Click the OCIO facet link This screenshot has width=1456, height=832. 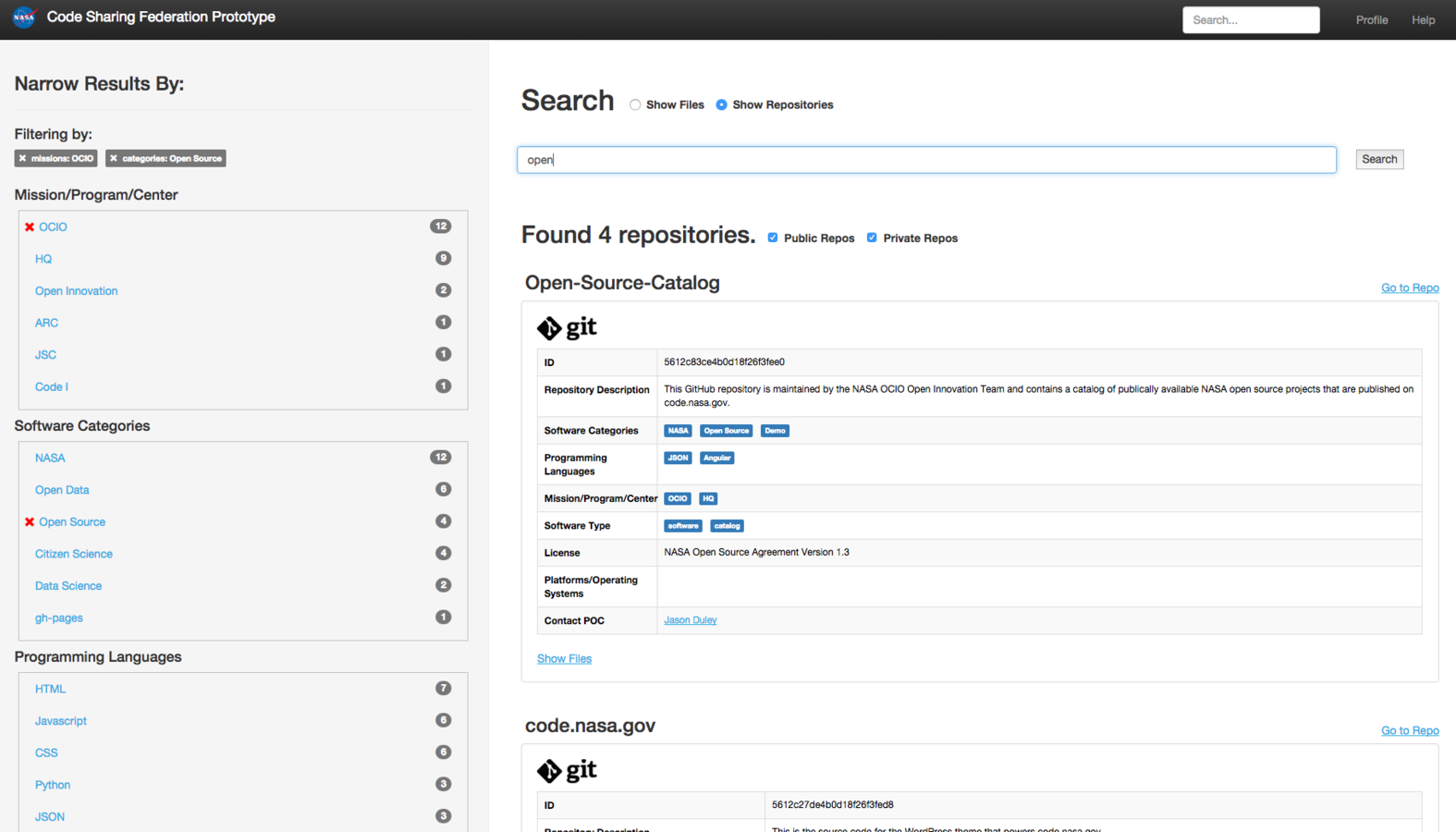[53, 226]
